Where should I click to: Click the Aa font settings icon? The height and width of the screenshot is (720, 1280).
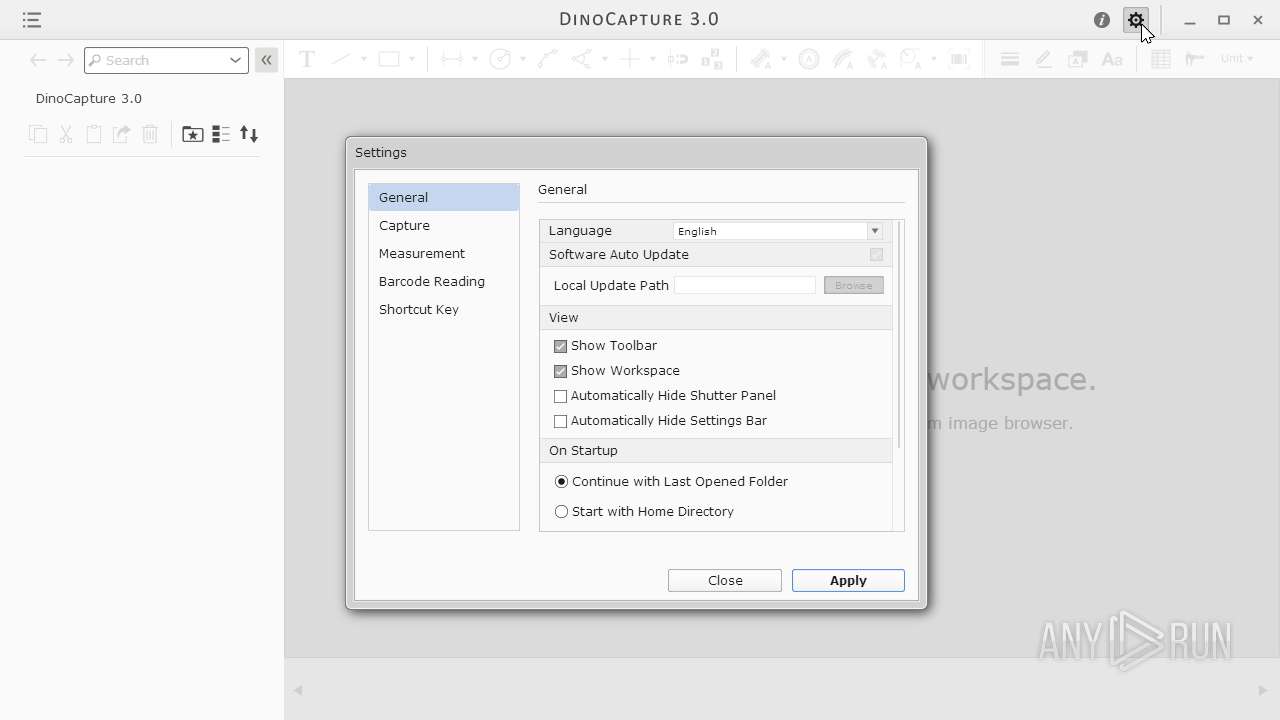point(1112,59)
